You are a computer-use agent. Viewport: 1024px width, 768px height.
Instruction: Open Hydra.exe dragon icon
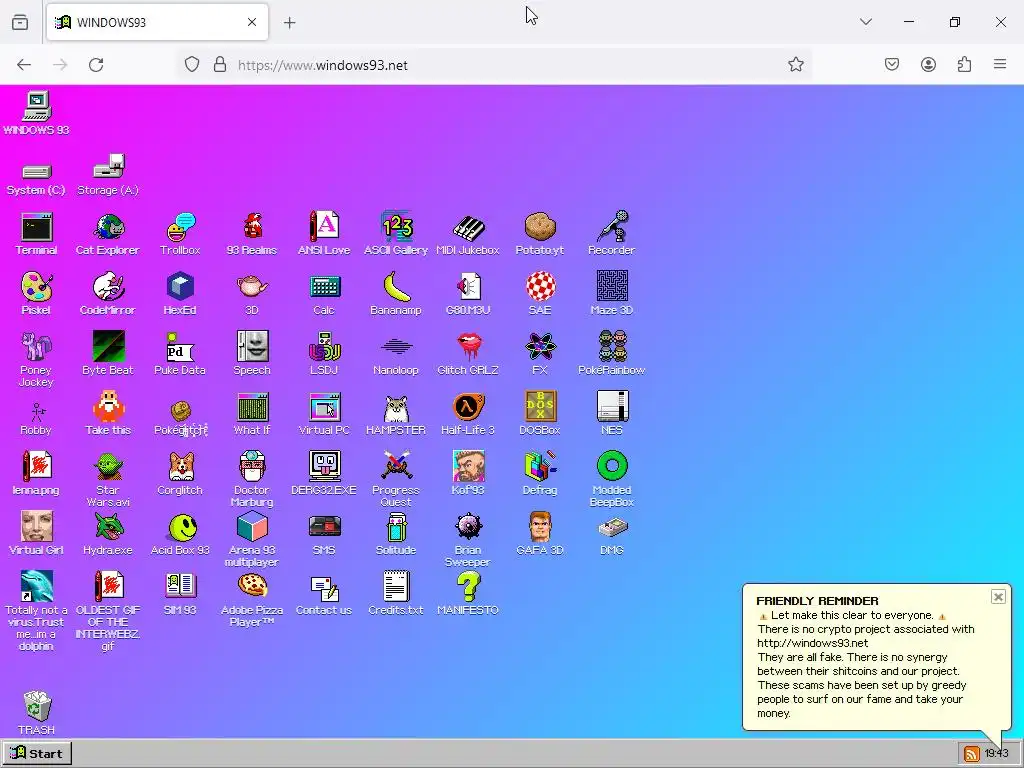[x=108, y=528]
